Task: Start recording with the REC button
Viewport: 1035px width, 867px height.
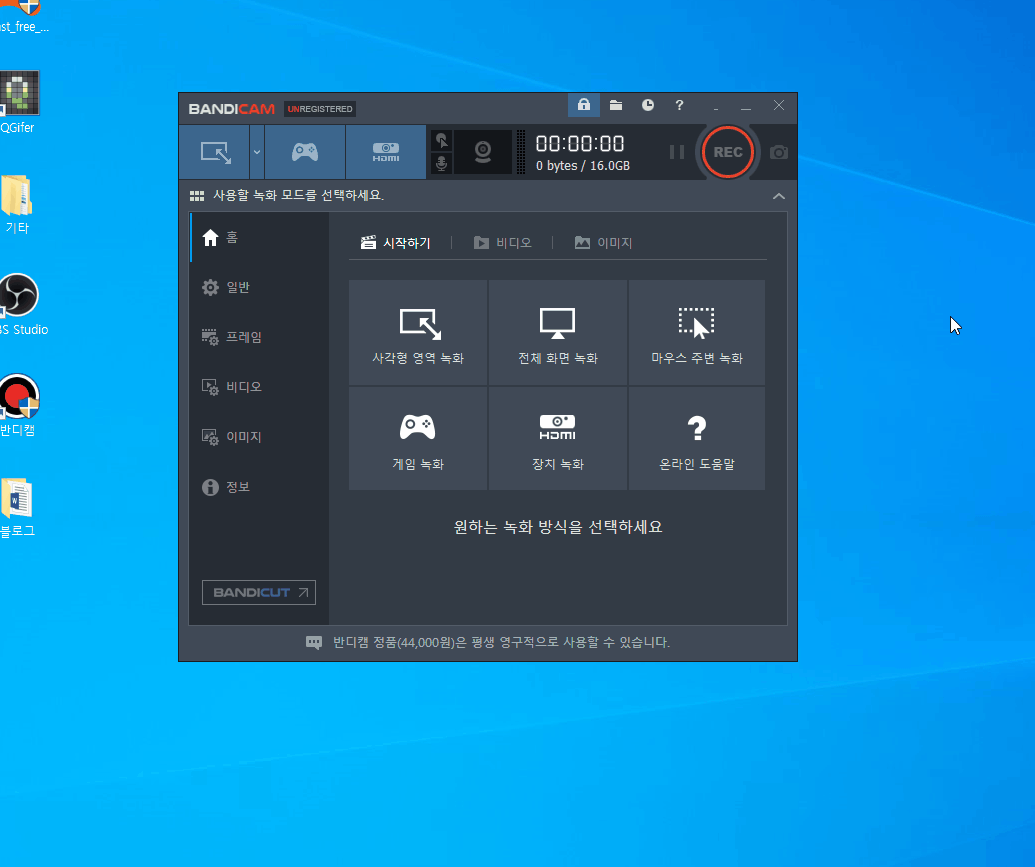Action: [727, 153]
